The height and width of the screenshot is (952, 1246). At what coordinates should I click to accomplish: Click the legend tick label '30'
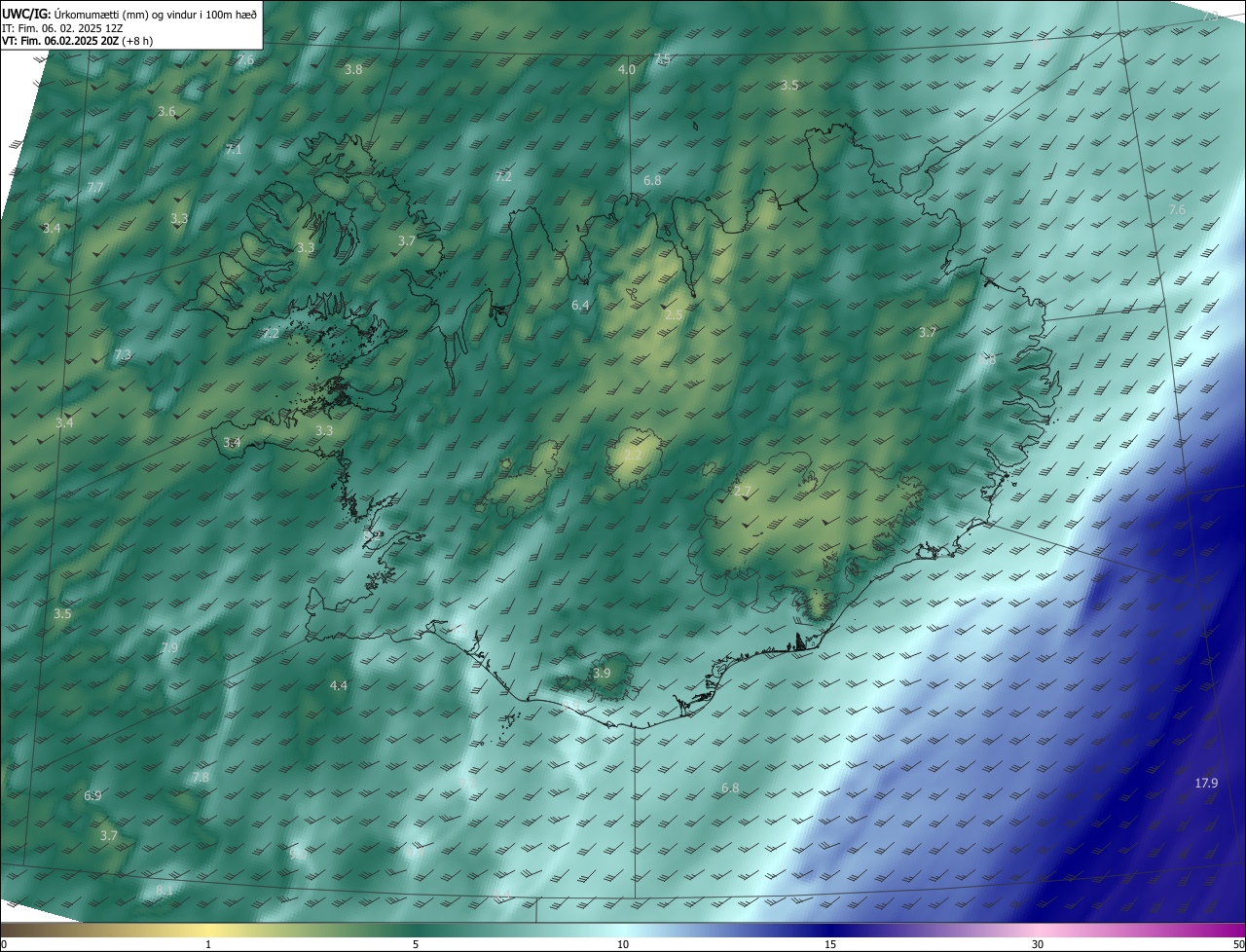(1038, 944)
